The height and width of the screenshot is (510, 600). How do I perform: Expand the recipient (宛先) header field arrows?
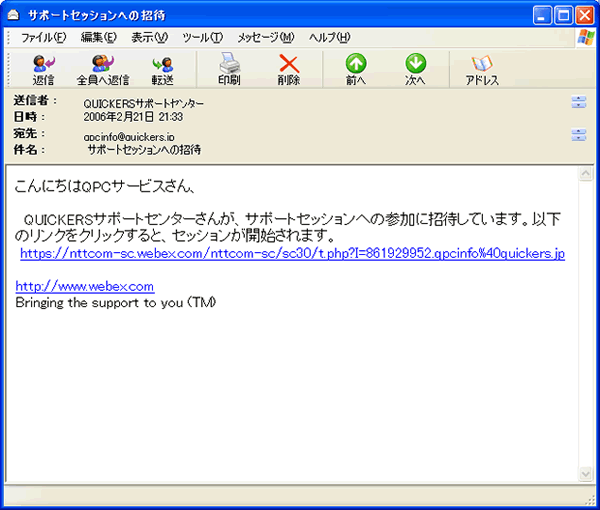[579, 135]
